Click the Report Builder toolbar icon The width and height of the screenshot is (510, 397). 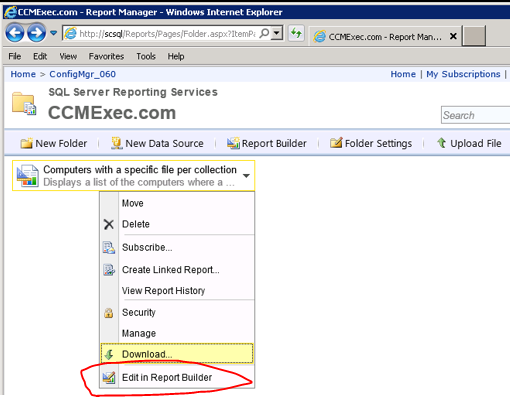[x=233, y=143]
